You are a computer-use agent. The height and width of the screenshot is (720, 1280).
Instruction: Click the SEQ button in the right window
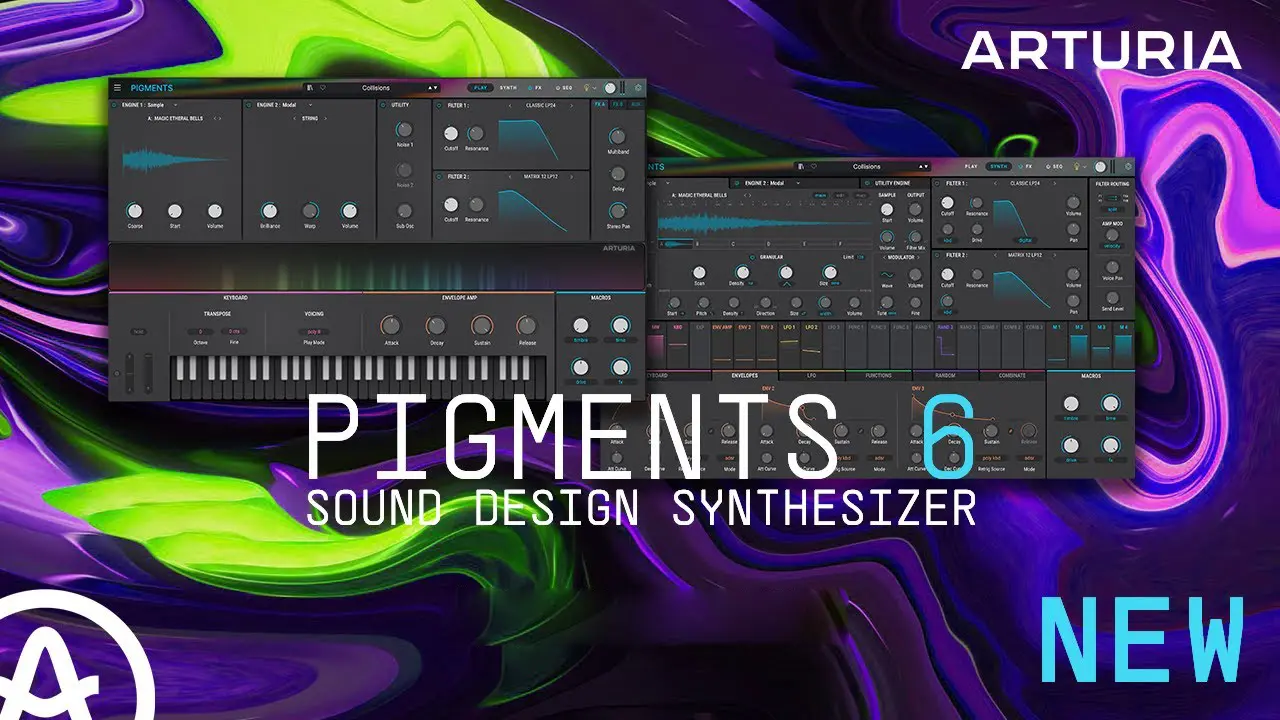(1053, 167)
